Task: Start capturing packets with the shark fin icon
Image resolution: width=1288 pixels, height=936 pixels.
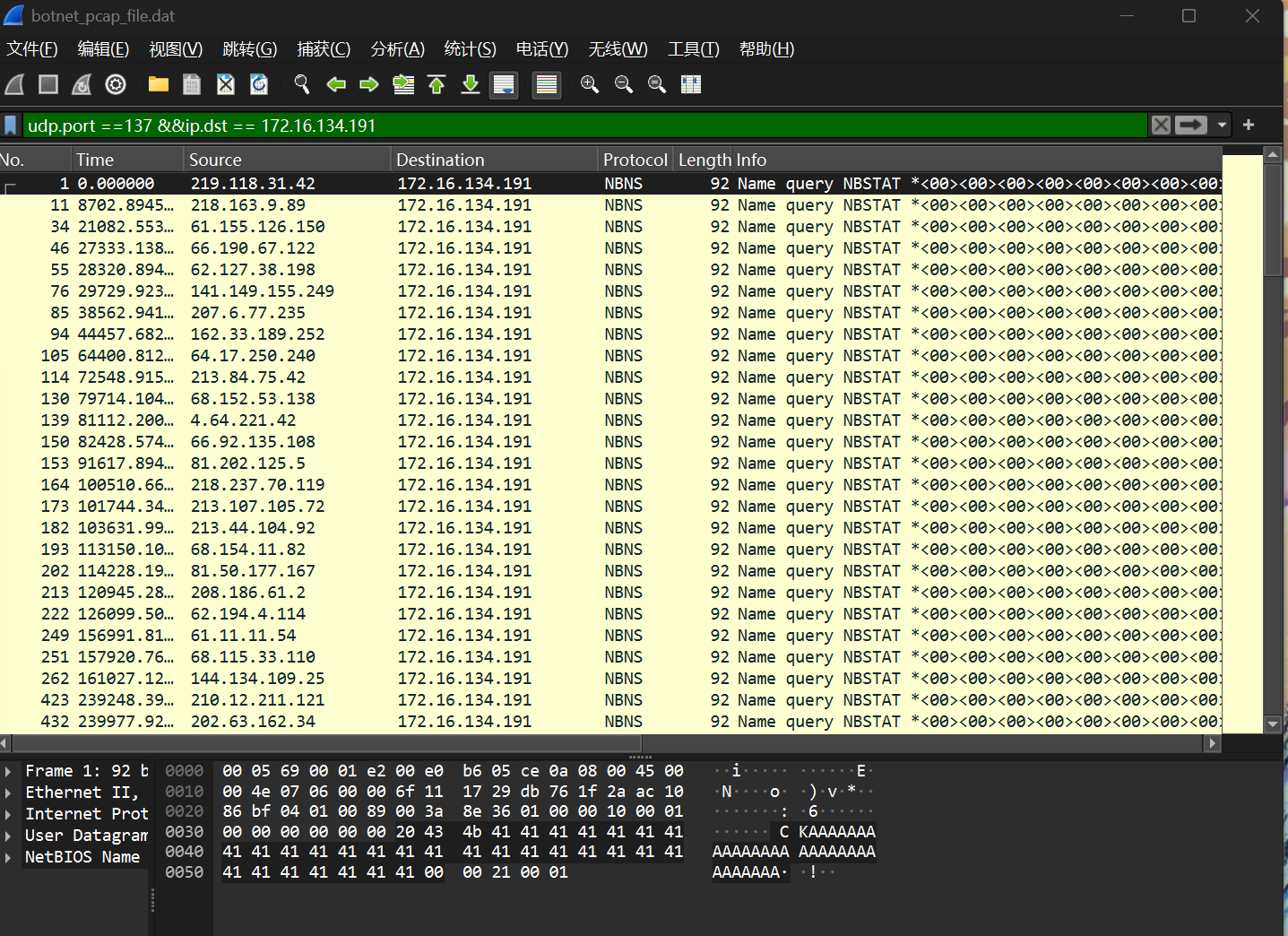Action: click(x=14, y=84)
